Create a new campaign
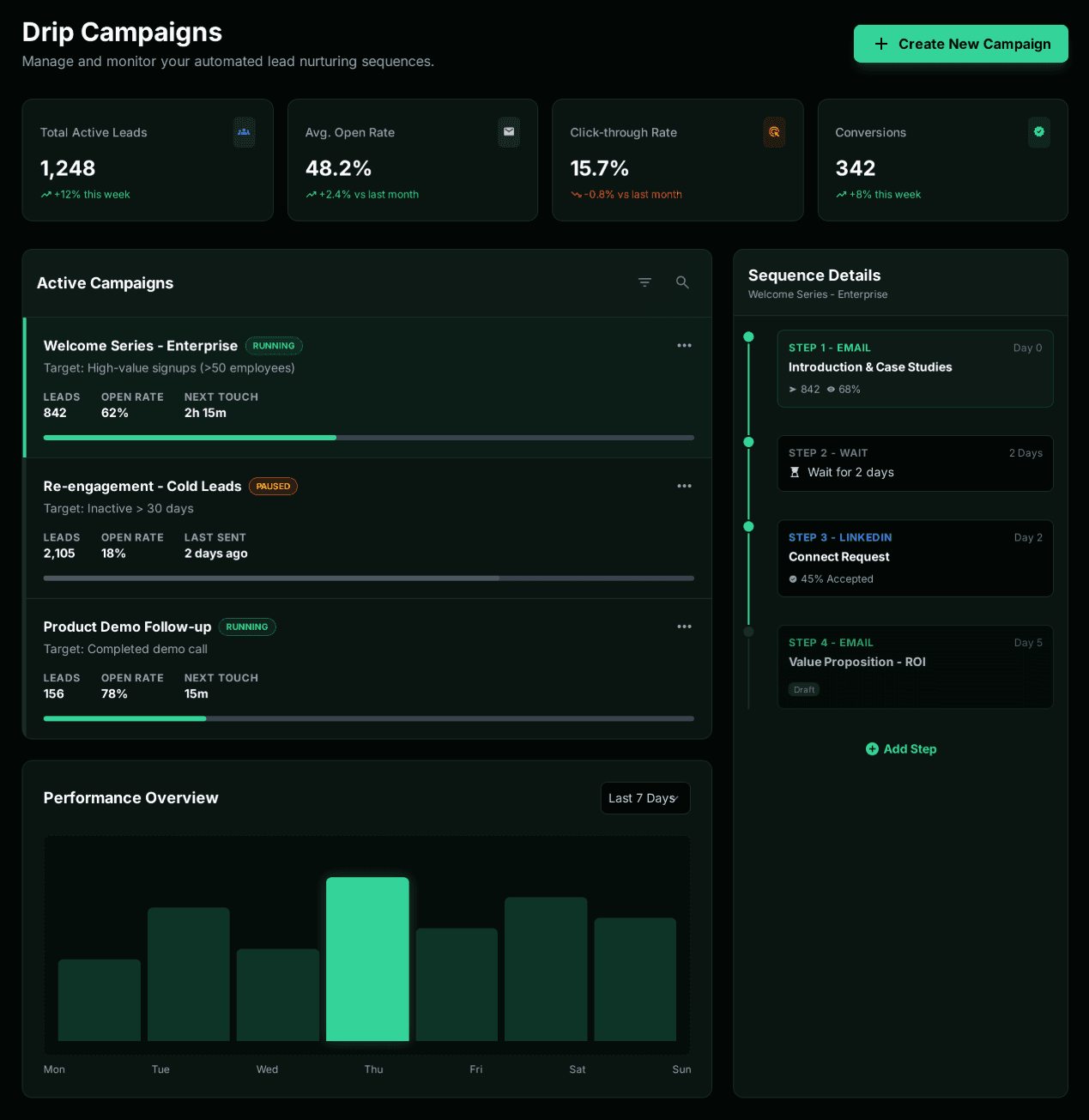The width and height of the screenshot is (1089, 1120). coord(960,44)
